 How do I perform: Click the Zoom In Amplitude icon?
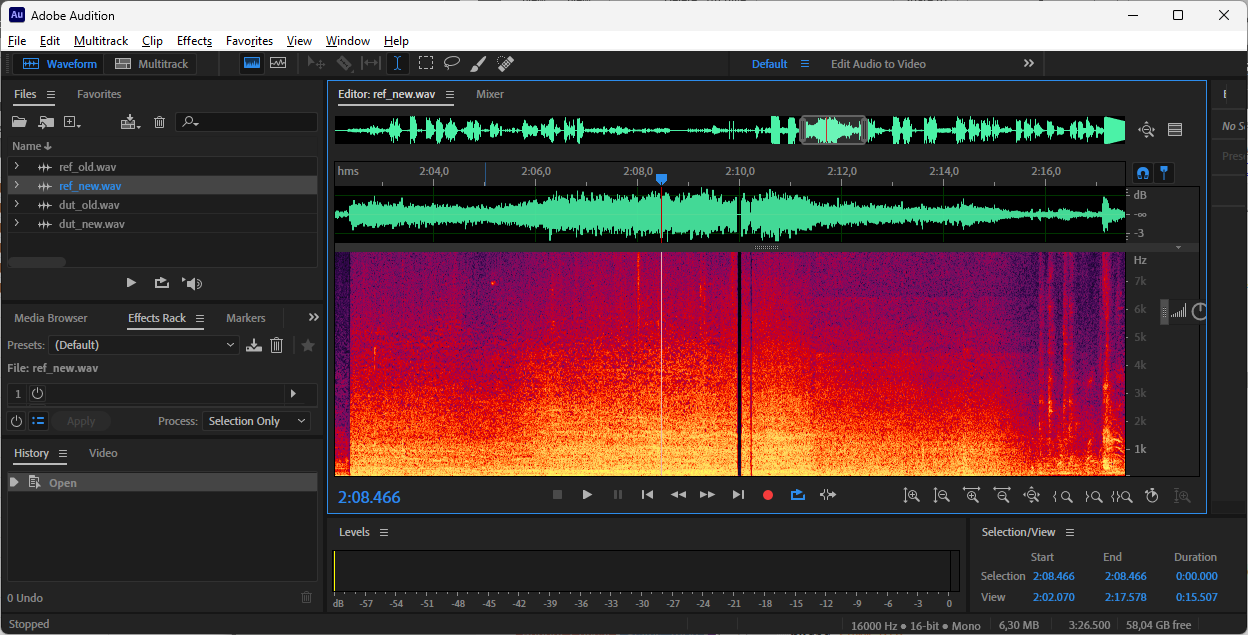click(911, 495)
